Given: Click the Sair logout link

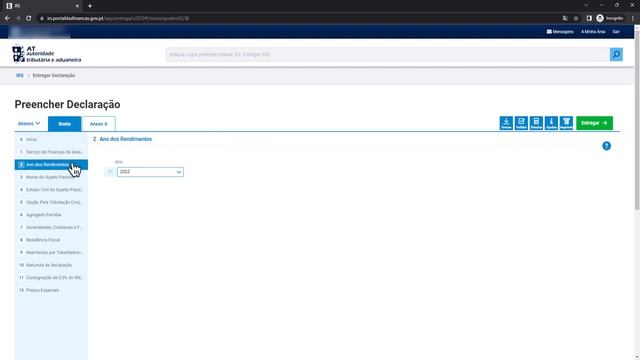Looking at the screenshot, I should [616, 31].
